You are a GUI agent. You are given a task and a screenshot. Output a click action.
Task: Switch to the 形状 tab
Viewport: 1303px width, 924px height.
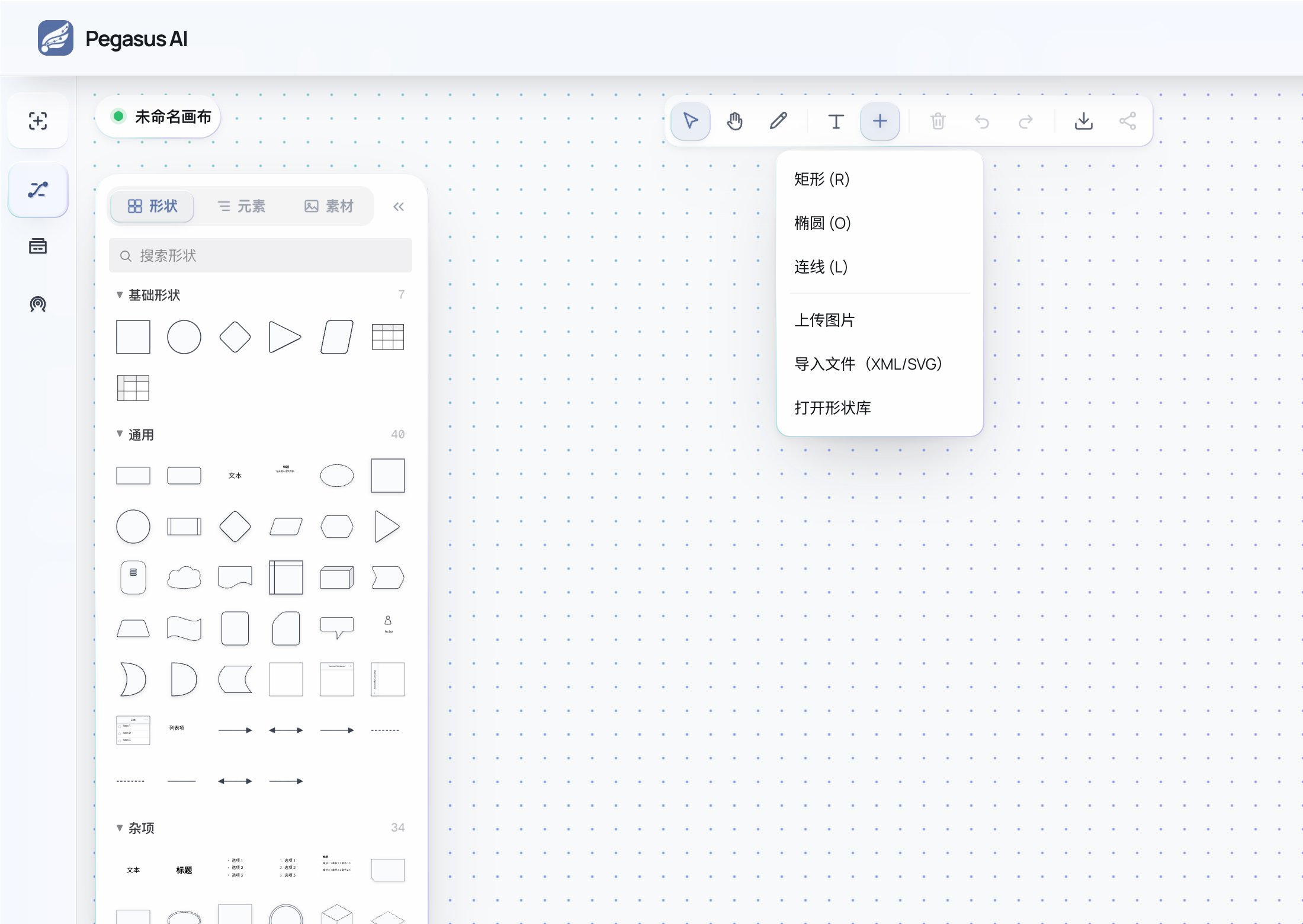[152, 206]
